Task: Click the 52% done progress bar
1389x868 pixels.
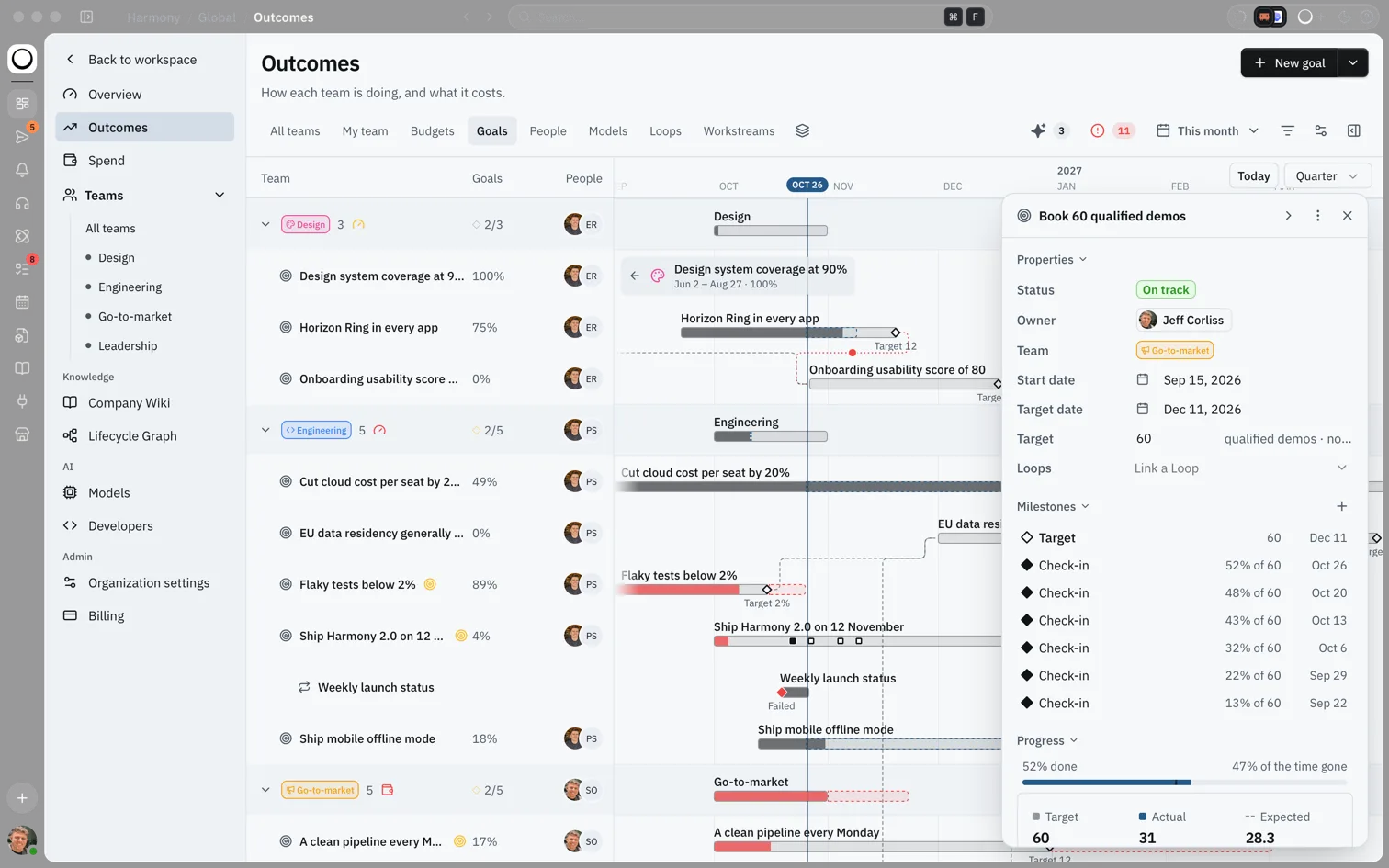Action: (x=1184, y=783)
